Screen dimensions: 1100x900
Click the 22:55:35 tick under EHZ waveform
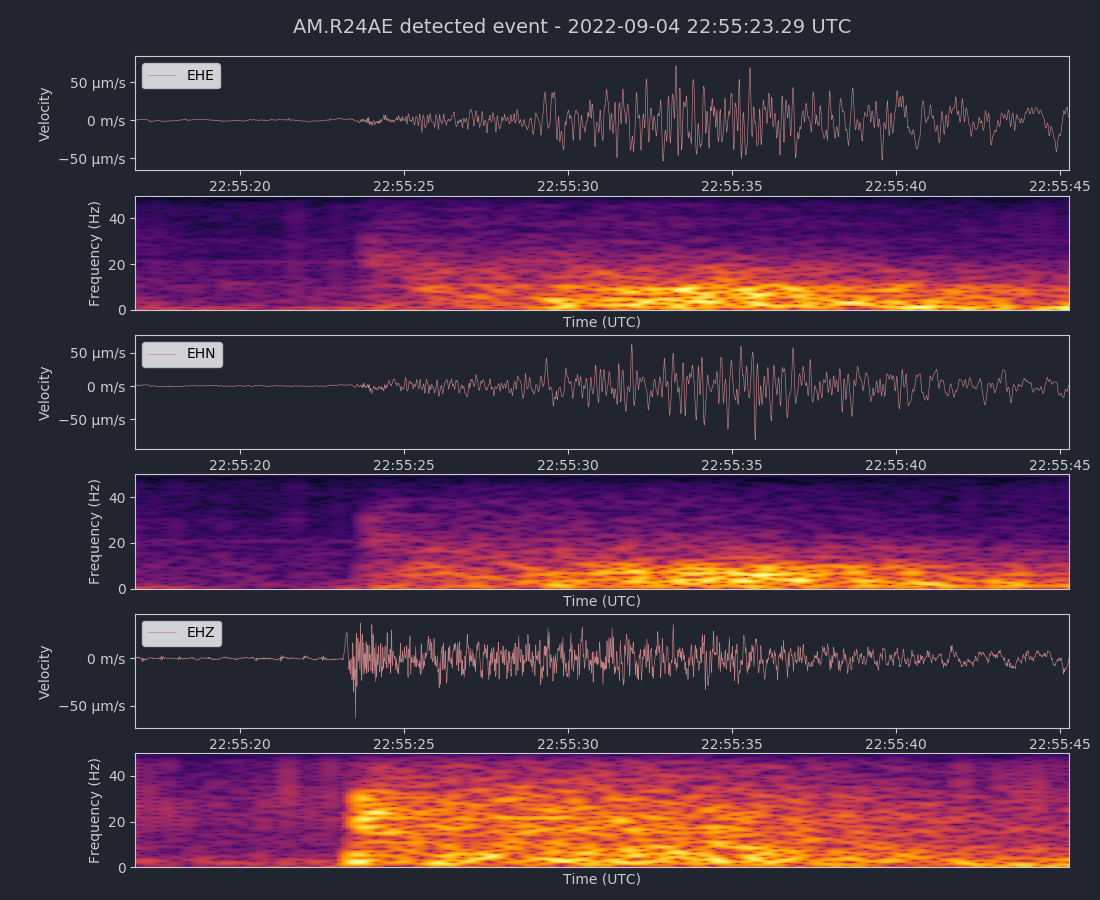[x=732, y=744]
